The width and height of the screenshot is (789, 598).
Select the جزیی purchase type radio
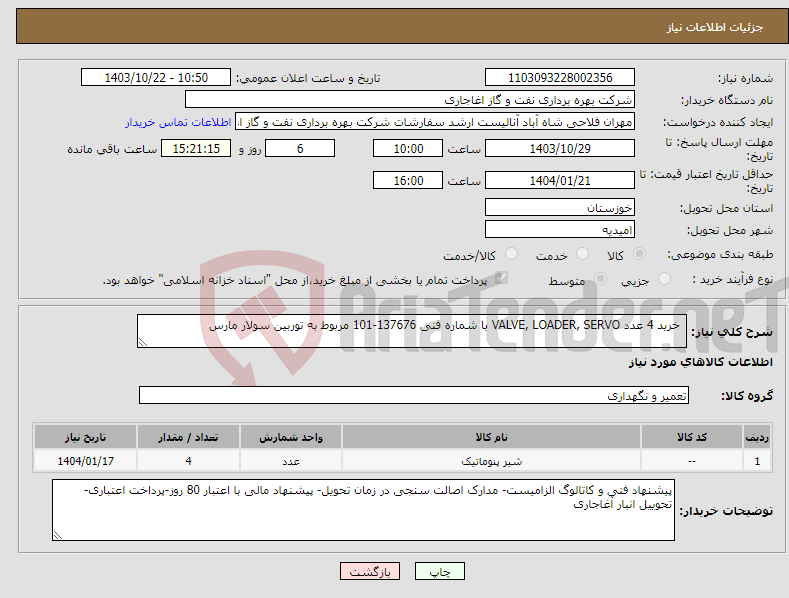tap(665, 278)
